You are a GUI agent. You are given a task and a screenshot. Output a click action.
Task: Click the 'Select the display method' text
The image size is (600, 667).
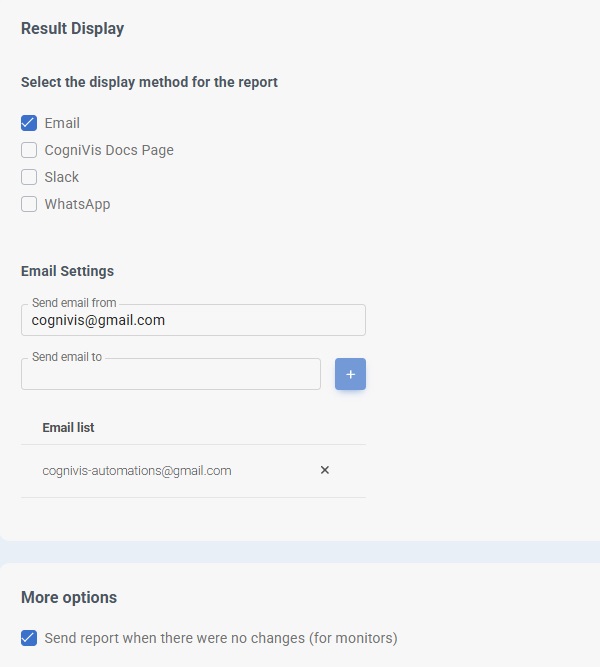[149, 82]
